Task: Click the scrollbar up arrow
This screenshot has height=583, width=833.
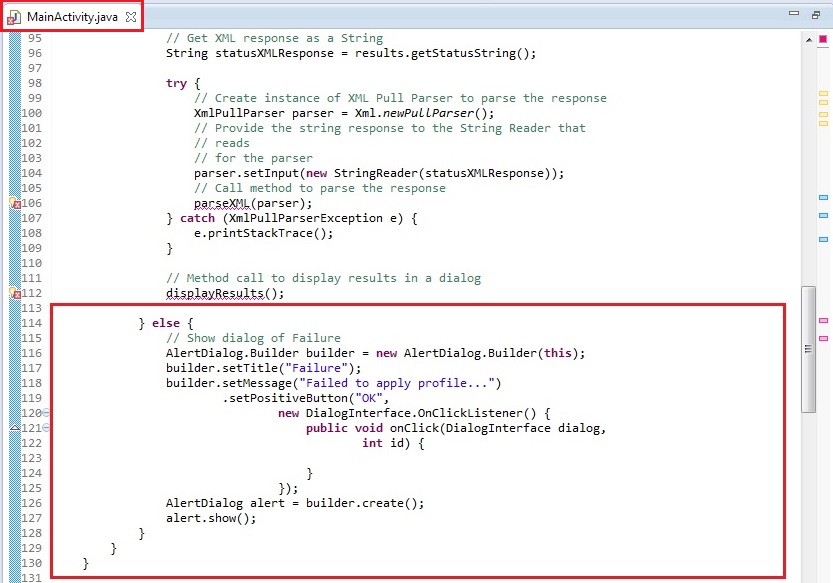Action: click(808, 38)
